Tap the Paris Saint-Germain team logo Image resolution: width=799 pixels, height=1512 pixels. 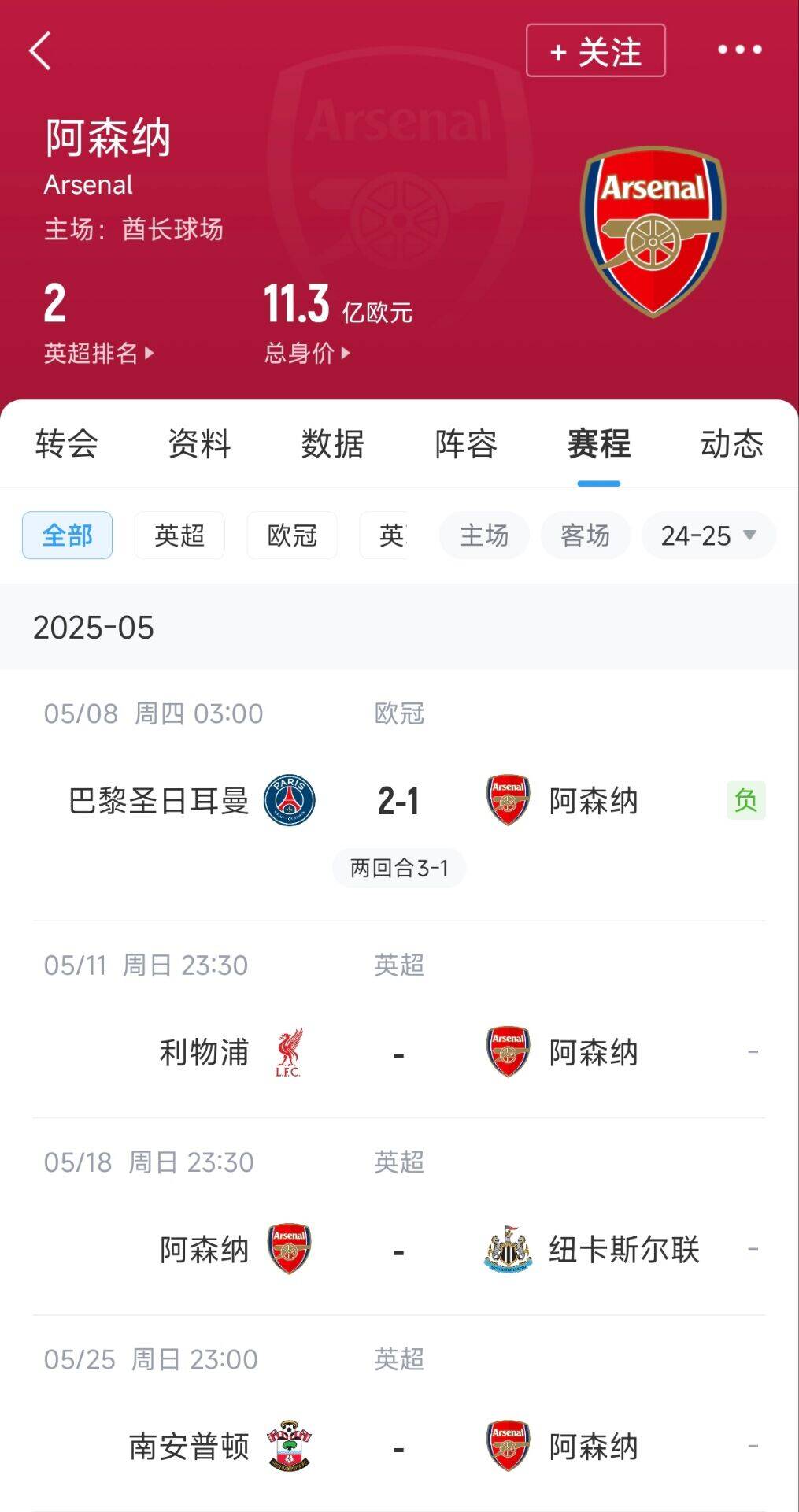pyautogui.click(x=289, y=800)
